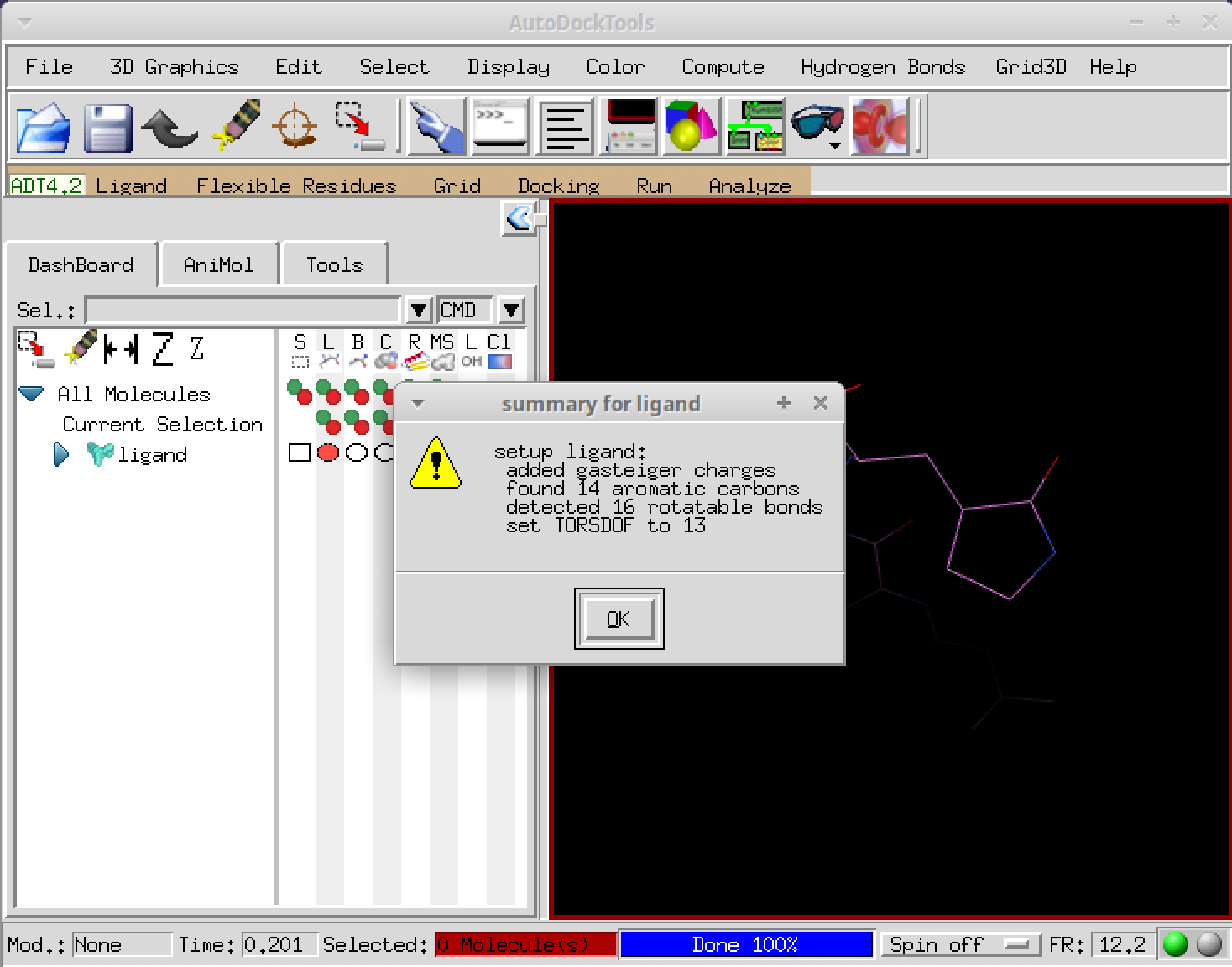
Task: Click the green network diagram icon
Action: (755, 127)
